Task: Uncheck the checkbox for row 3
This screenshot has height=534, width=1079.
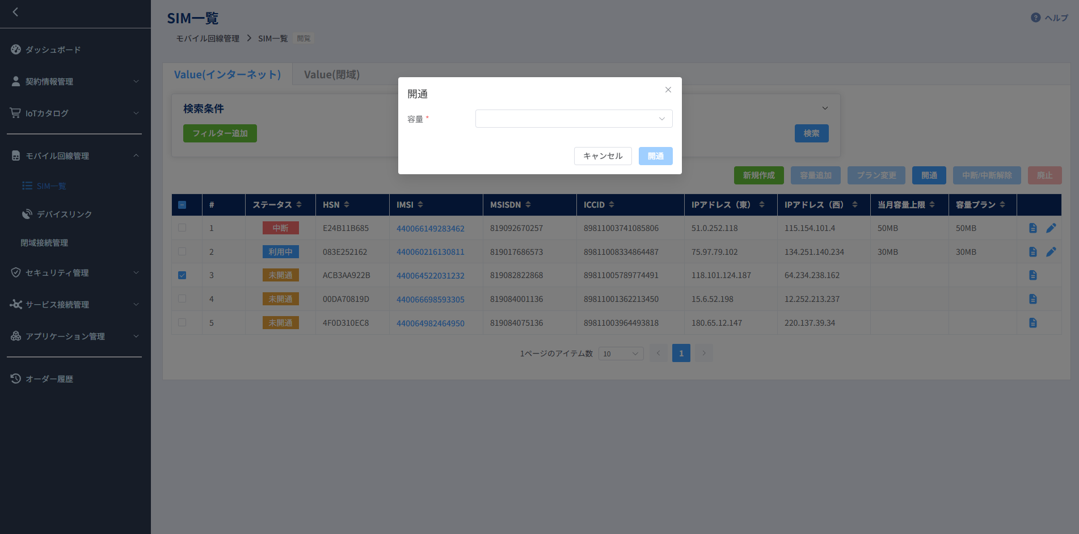Action: [182, 275]
